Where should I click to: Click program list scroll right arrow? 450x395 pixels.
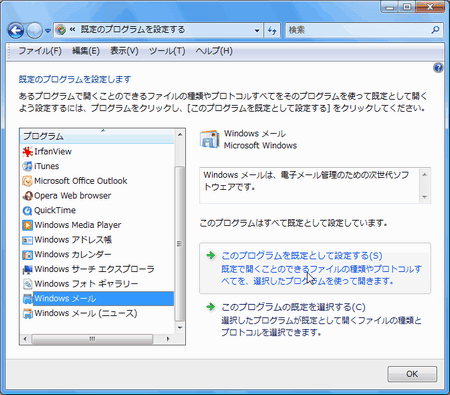click(x=168, y=339)
